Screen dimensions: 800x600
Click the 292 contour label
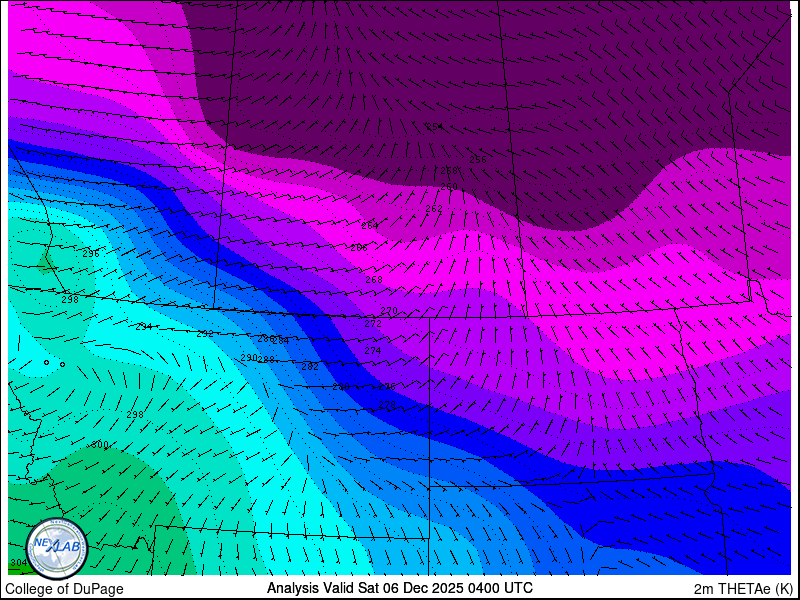(205, 334)
